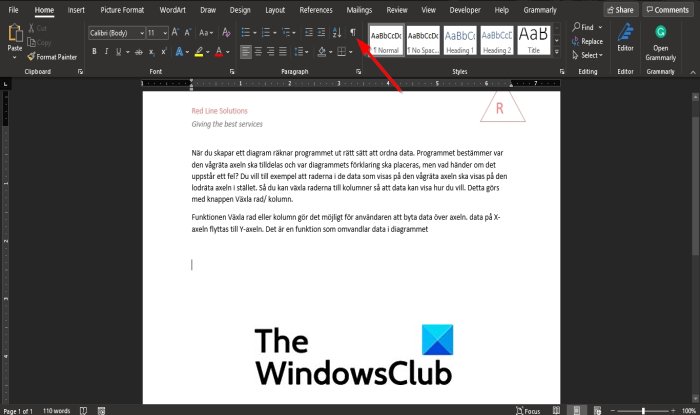This screenshot has width=700, height=415.
Task: Switch to the Developer tab
Action: 465,10
